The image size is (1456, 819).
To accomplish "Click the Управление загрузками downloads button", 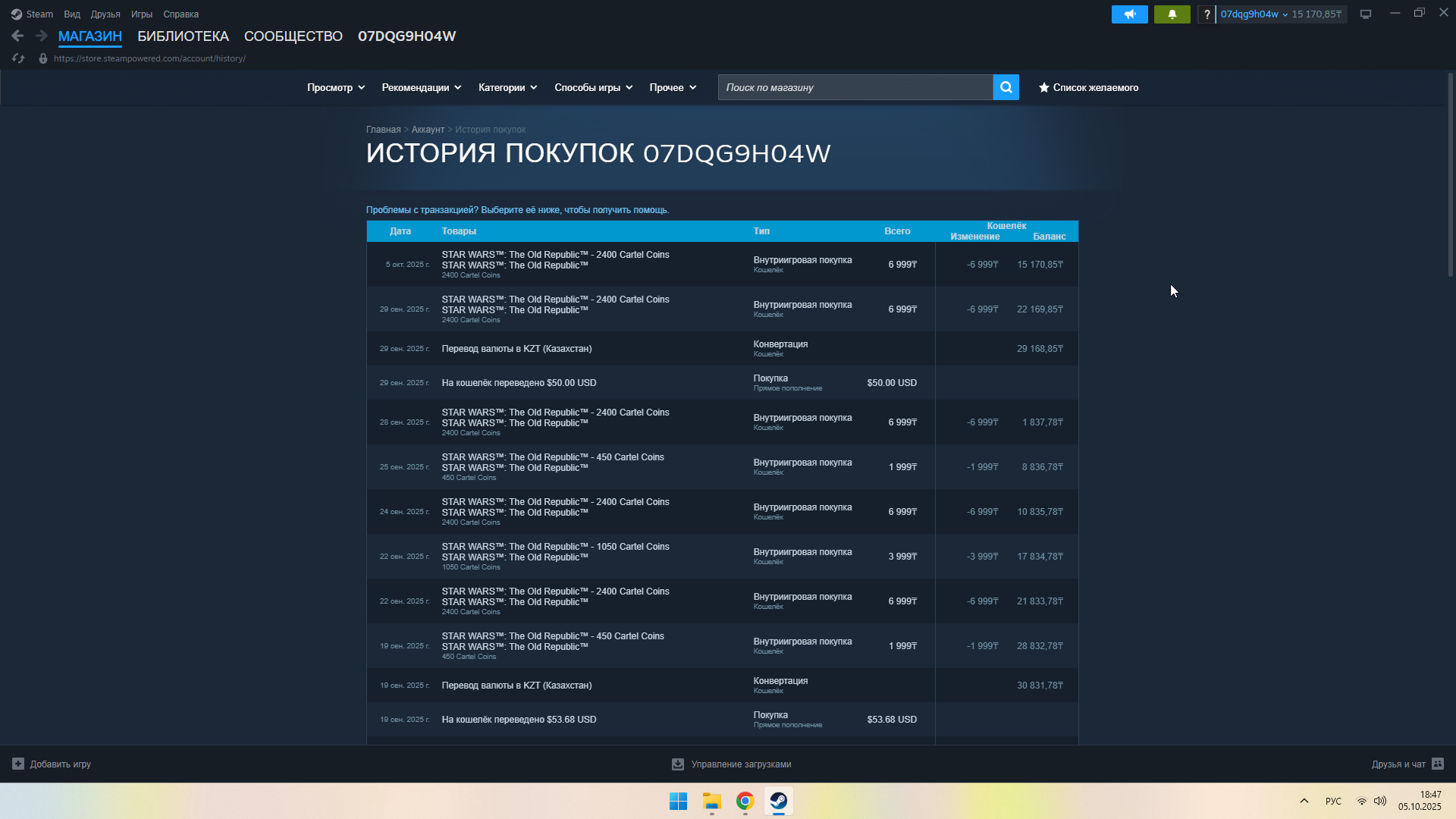I will 732,764.
